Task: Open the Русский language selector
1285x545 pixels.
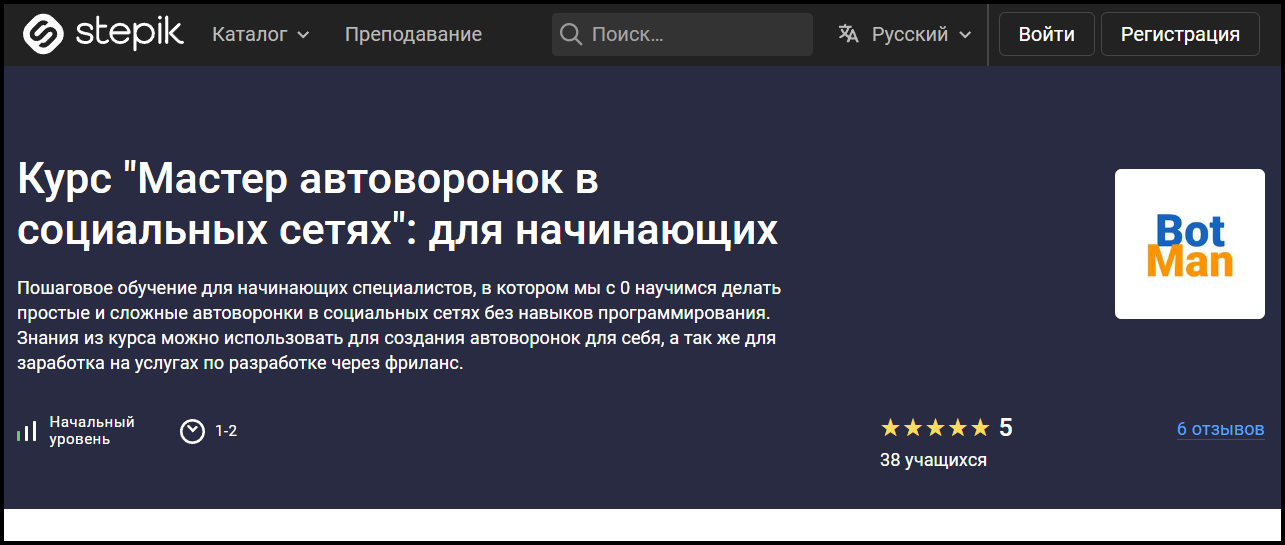Action: coord(905,34)
